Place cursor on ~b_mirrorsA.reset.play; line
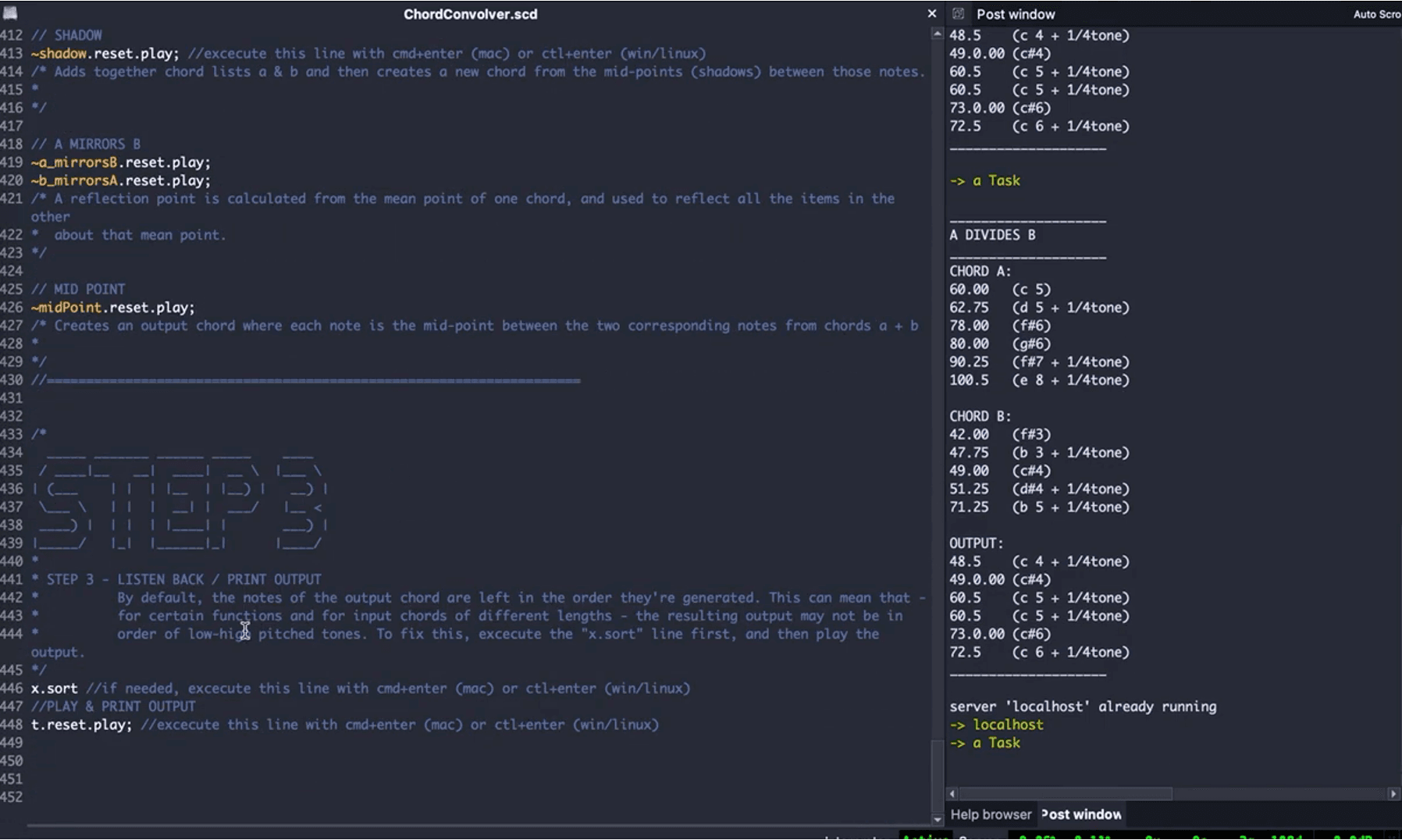This screenshot has width=1402, height=840. (x=121, y=180)
